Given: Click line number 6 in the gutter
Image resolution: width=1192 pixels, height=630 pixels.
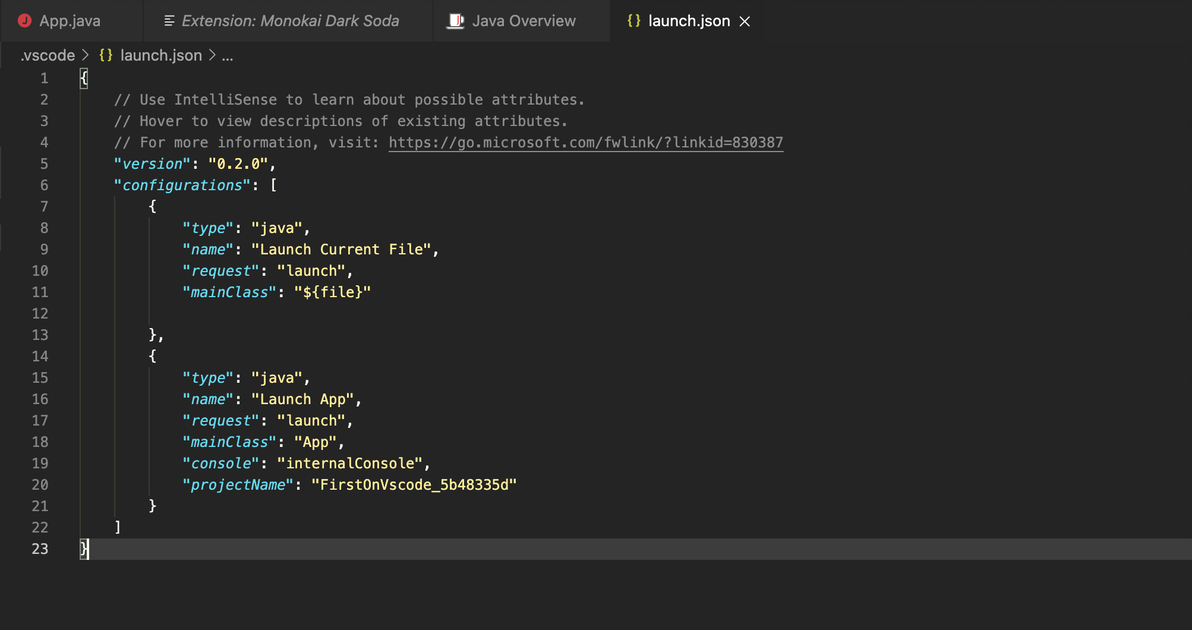Looking at the screenshot, I should tap(43, 185).
